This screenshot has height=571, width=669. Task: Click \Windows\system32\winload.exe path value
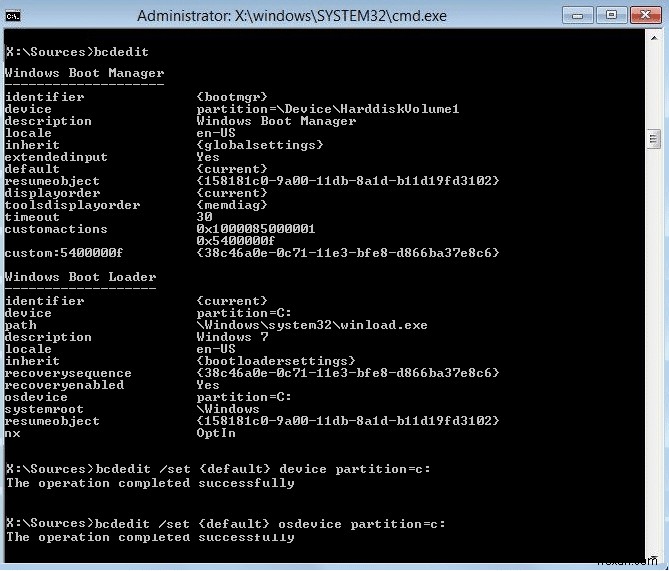click(312, 325)
